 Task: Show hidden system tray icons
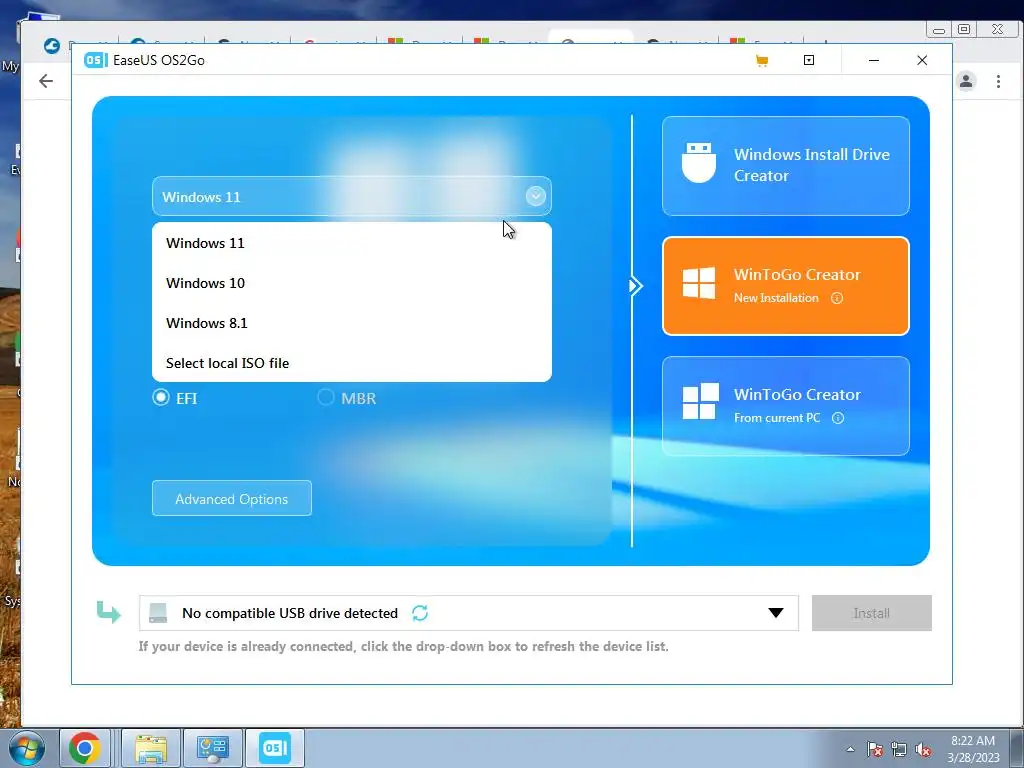[850, 749]
